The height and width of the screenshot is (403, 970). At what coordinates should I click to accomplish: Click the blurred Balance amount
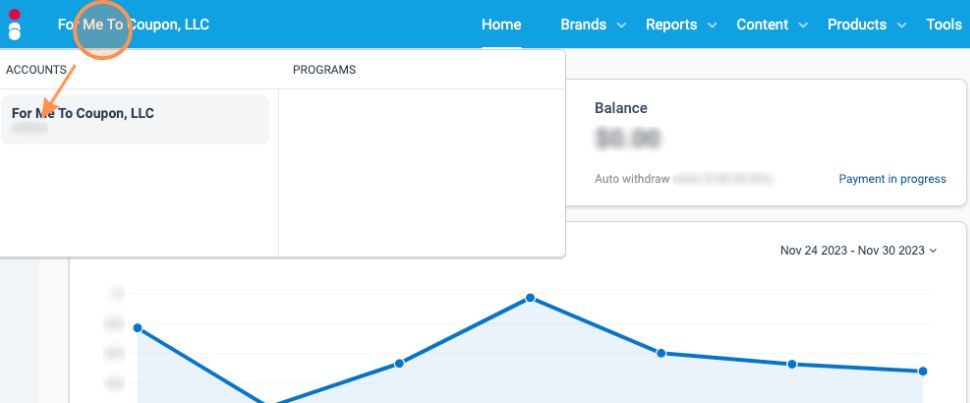click(627, 139)
